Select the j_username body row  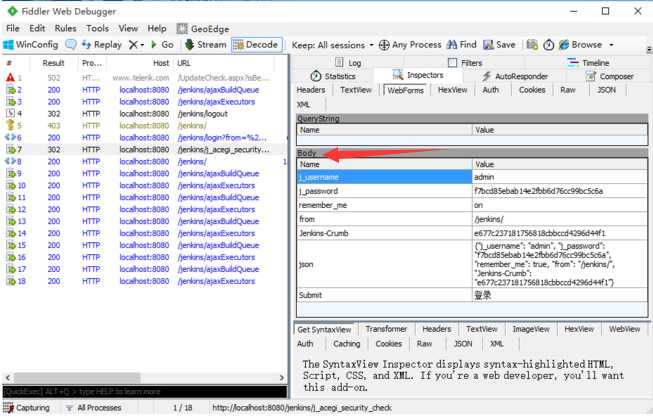pos(472,177)
